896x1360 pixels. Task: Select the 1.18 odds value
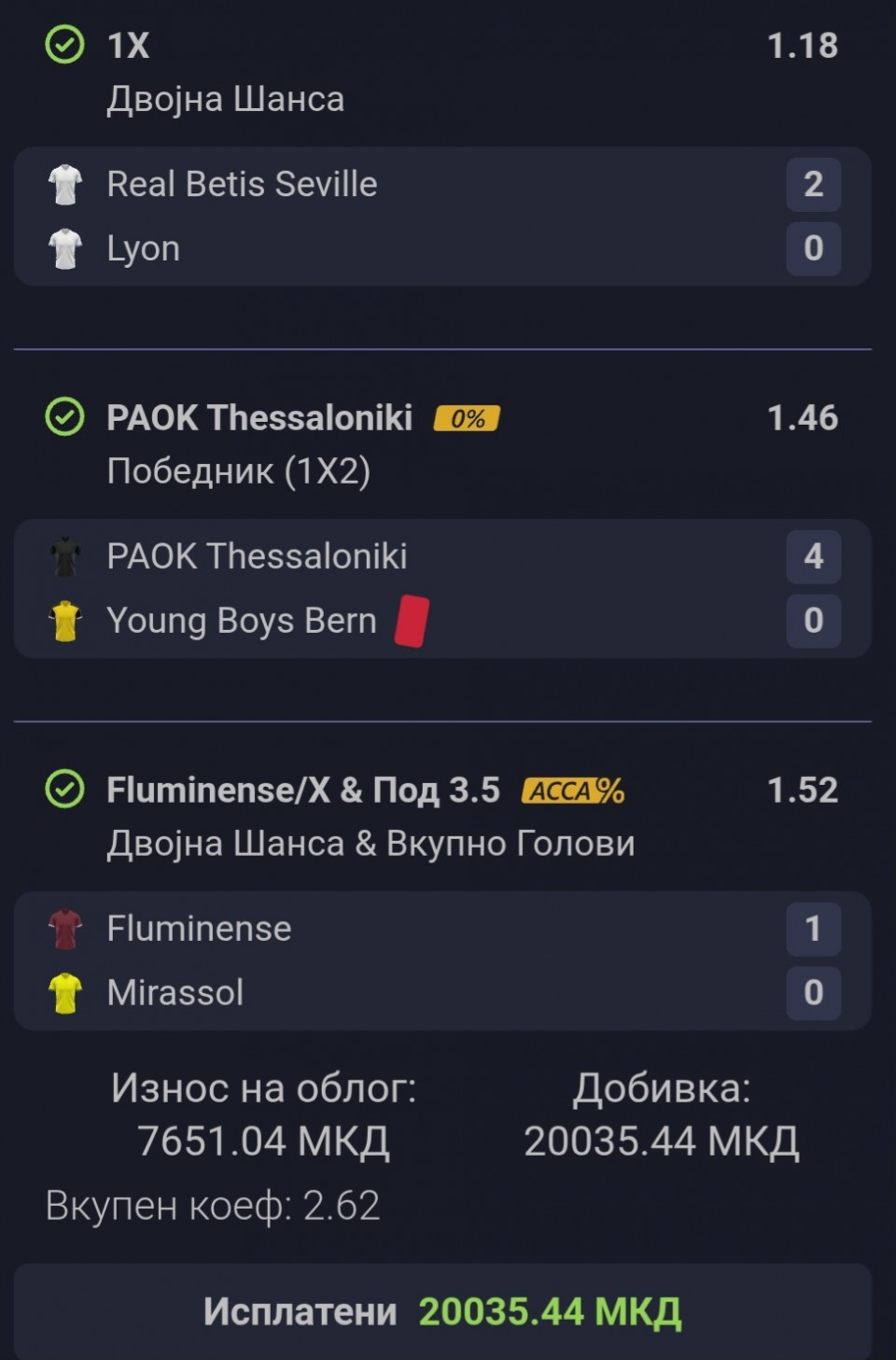pos(802,45)
